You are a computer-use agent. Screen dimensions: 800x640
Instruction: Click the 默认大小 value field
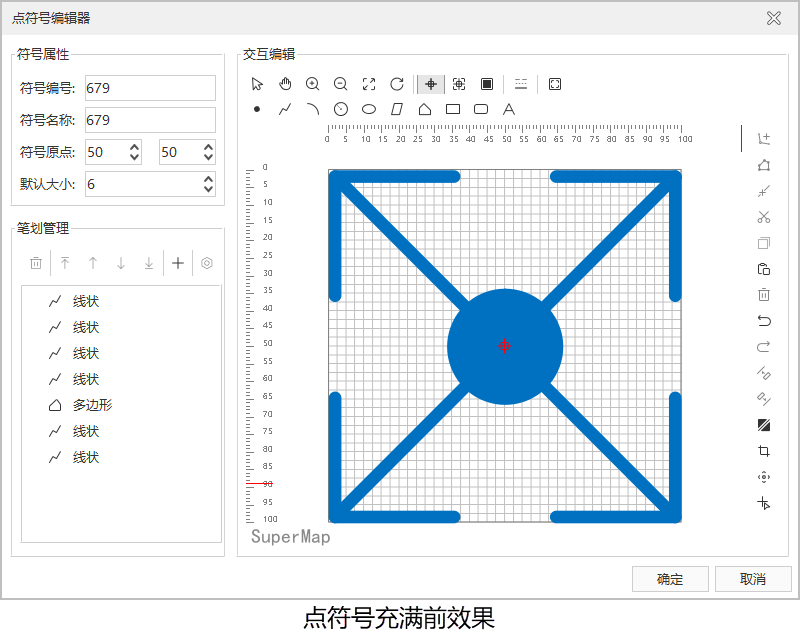coord(143,184)
